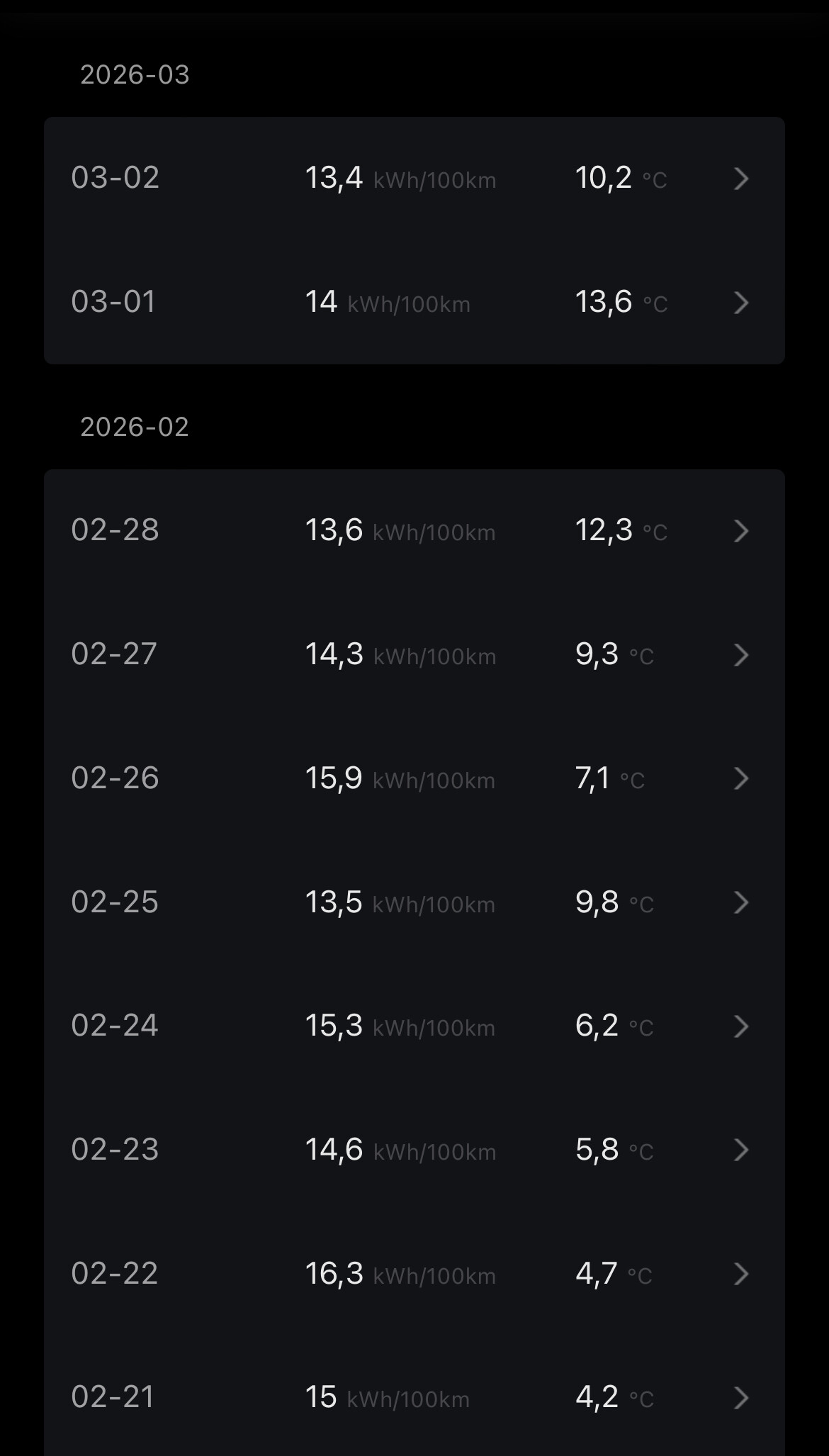This screenshot has width=829, height=1456.
Task: Open the 03-02 date entry
Action: [x=115, y=177]
